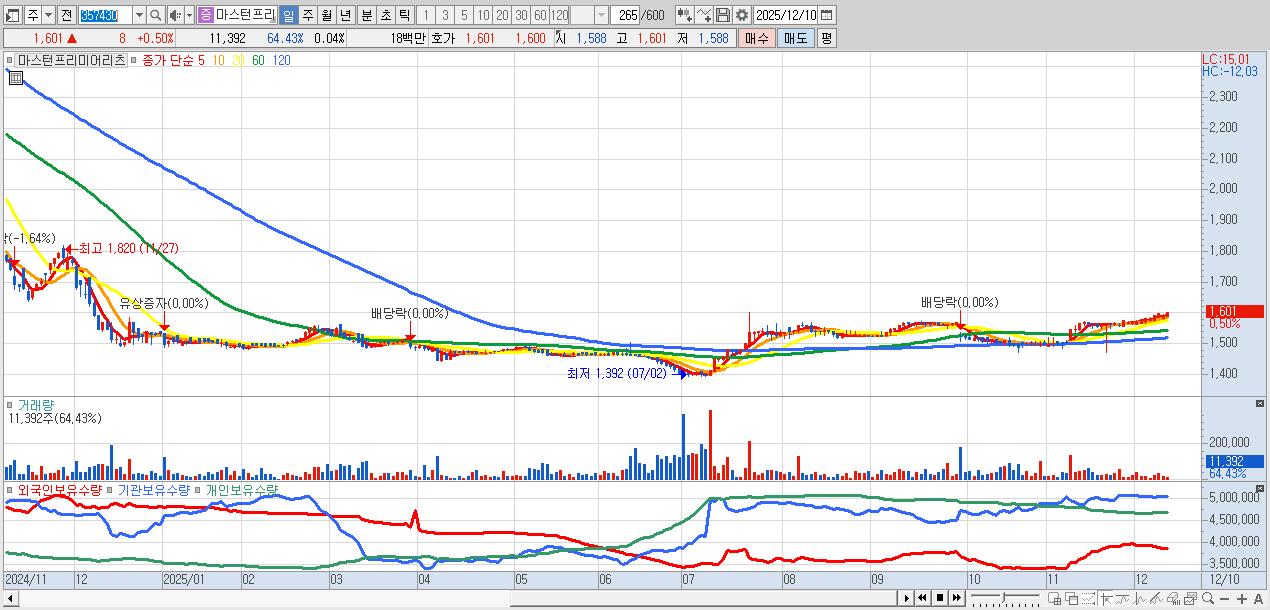This screenshot has width=1270, height=610.
Task: Open the stock code dropdown arrow
Action: [138, 15]
